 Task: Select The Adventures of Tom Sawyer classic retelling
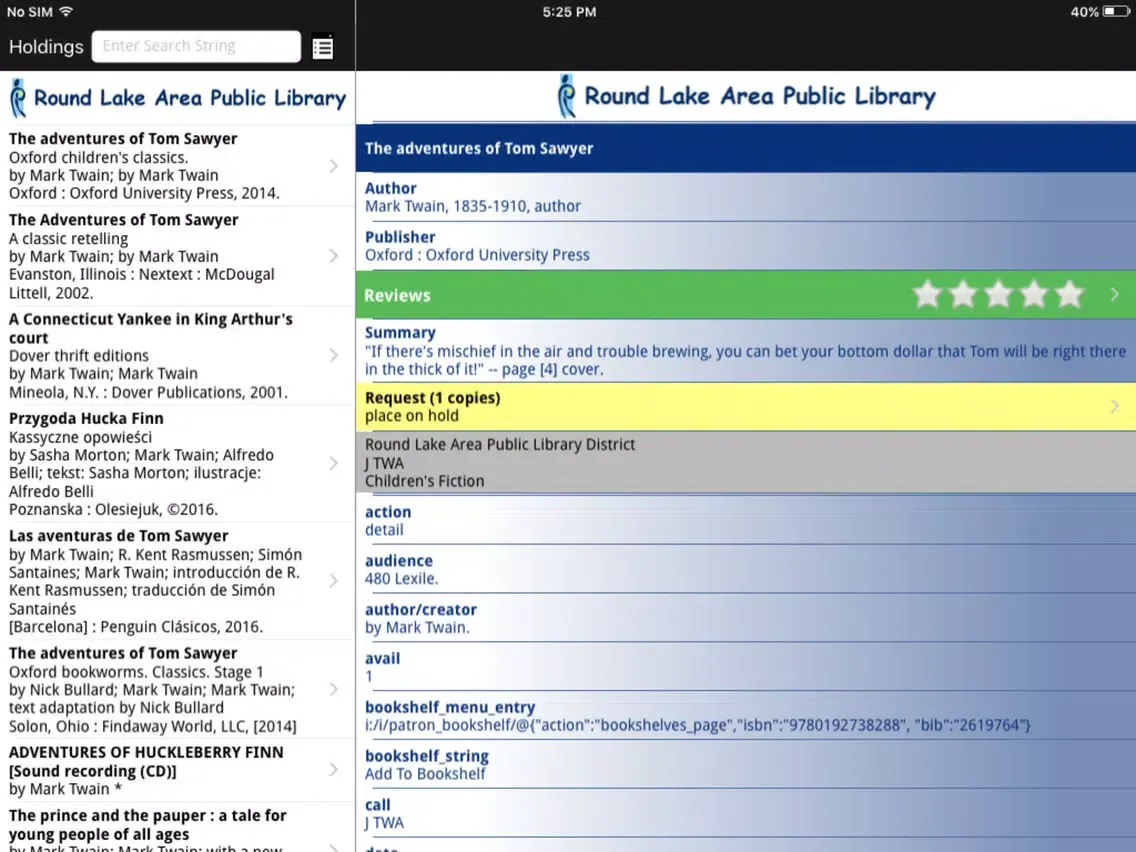[178, 256]
